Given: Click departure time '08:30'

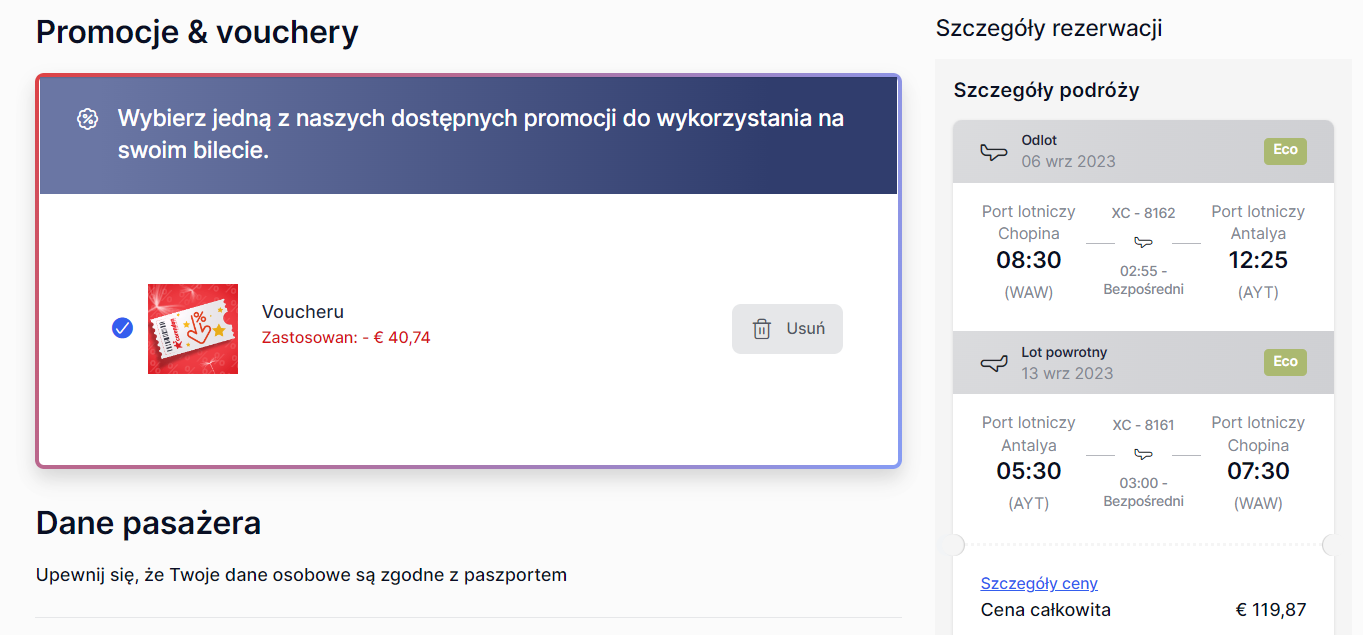Looking at the screenshot, I should [x=1029, y=261].
